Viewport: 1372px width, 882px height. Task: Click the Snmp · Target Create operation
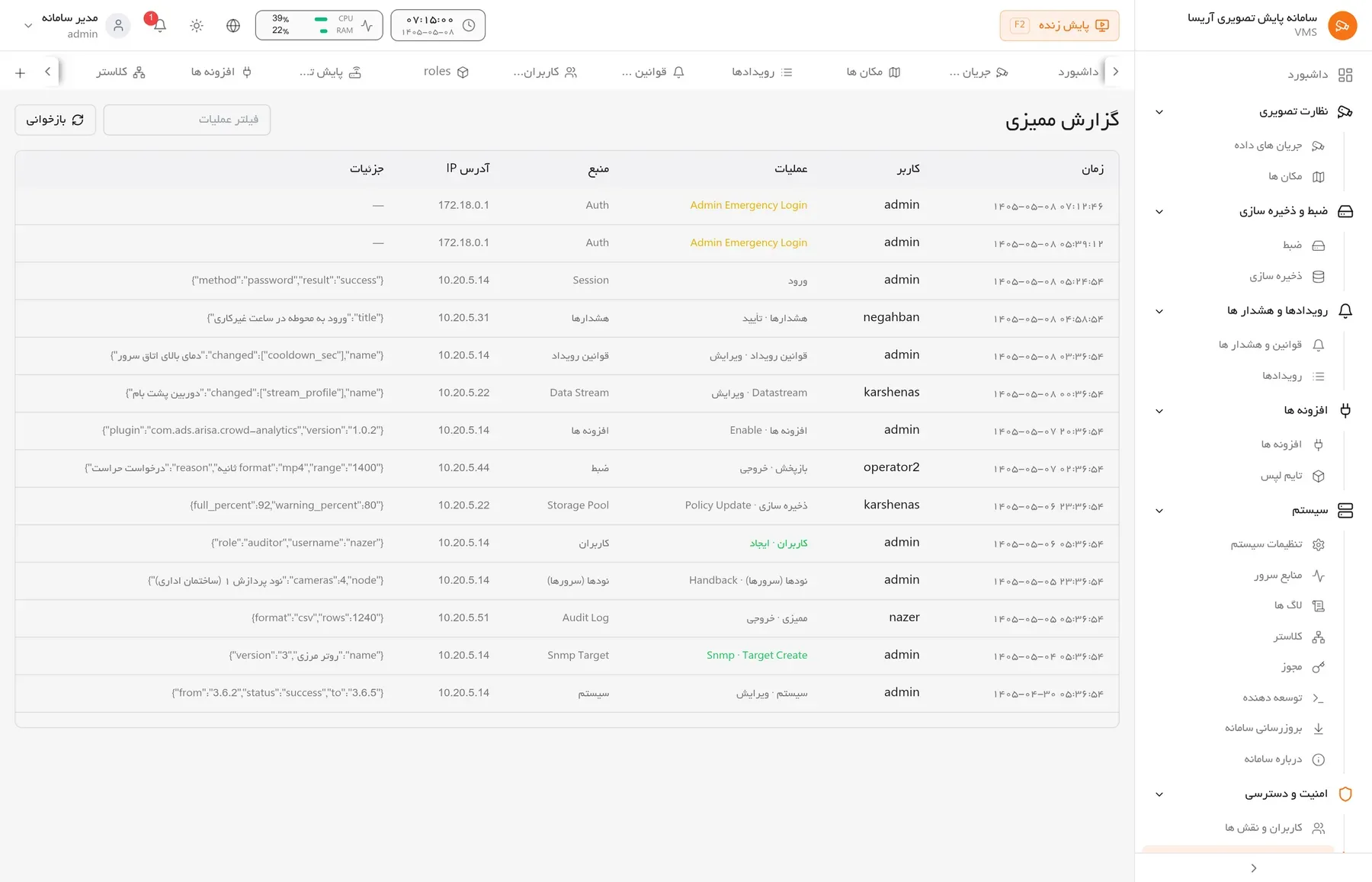tap(757, 656)
